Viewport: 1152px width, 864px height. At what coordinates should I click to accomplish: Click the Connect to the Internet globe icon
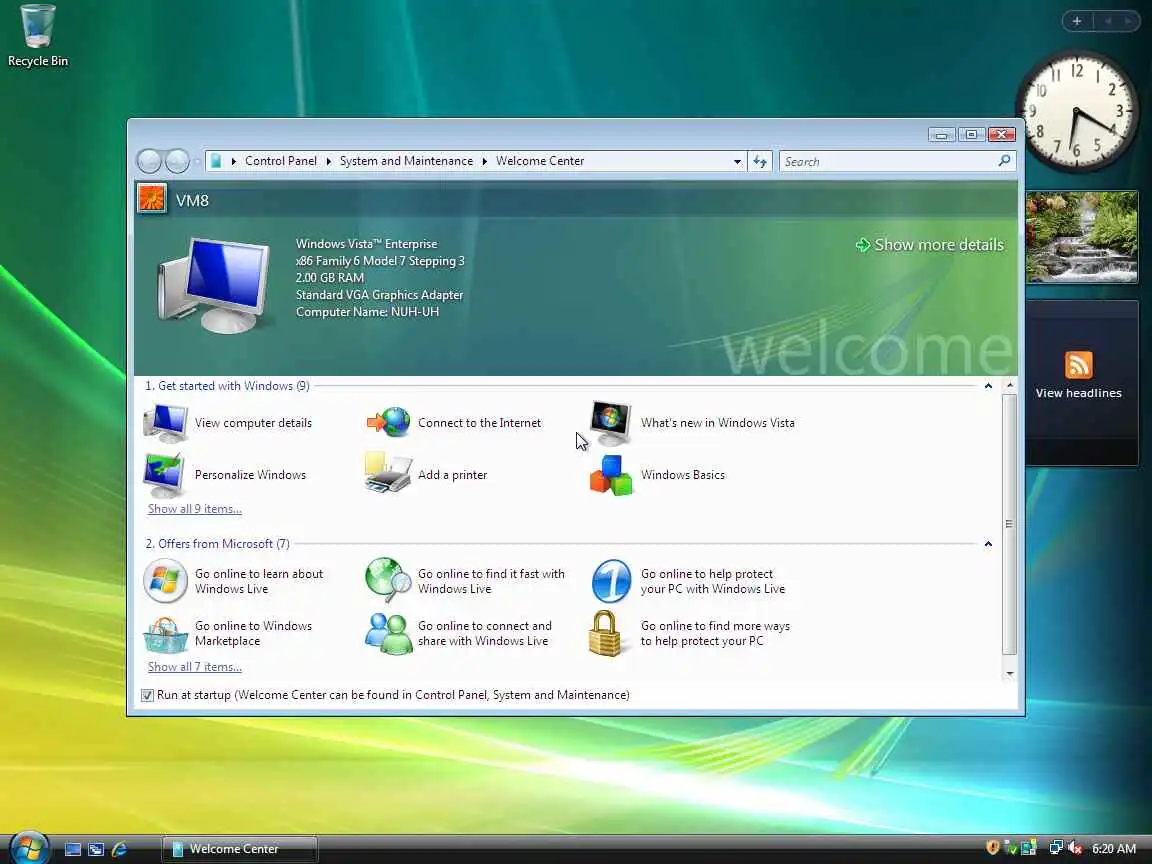coord(389,422)
